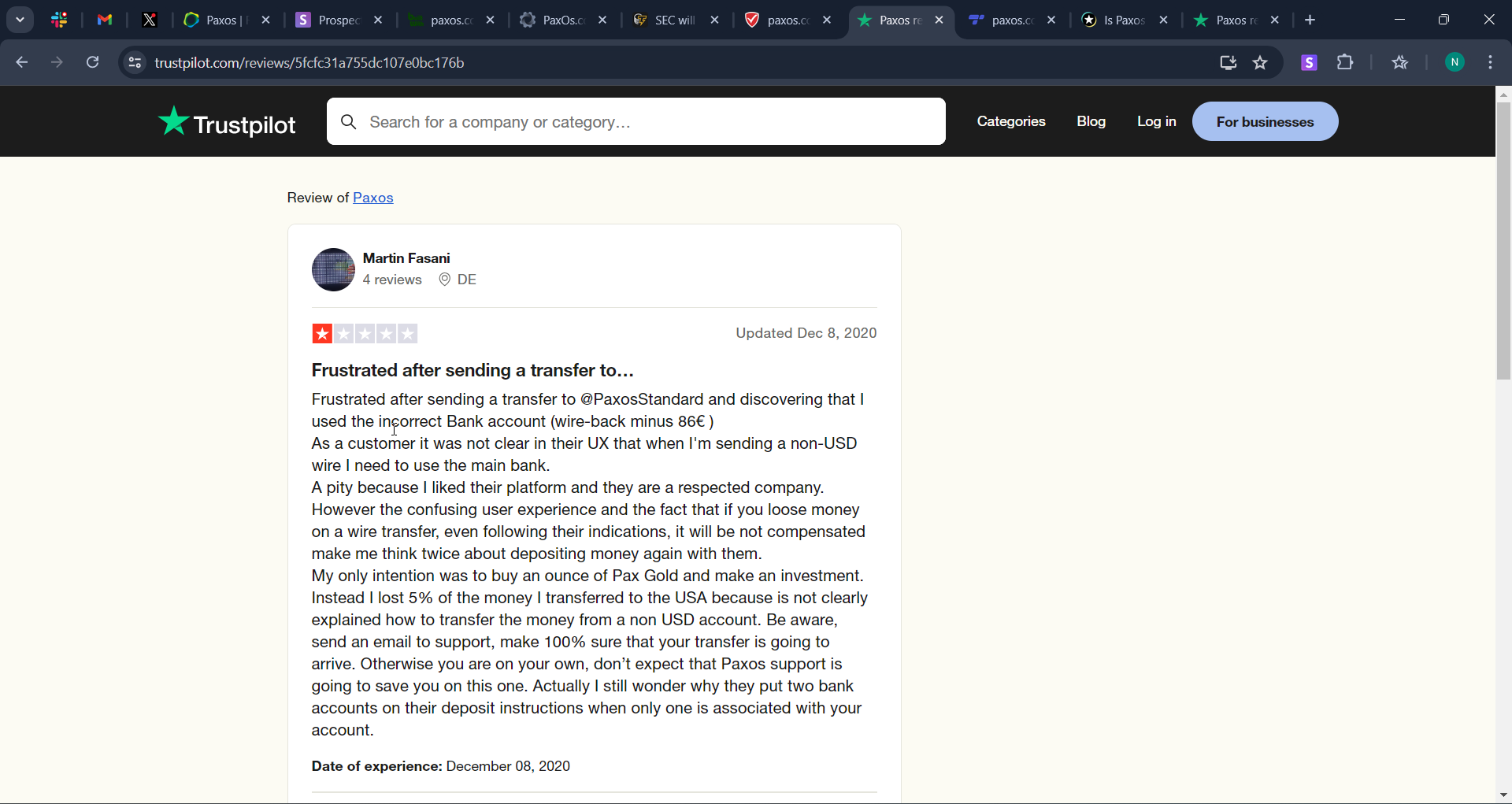Click Log in
The height and width of the screenshot is (804, 1512).
pyautogui.click(x=1157, y=121)
